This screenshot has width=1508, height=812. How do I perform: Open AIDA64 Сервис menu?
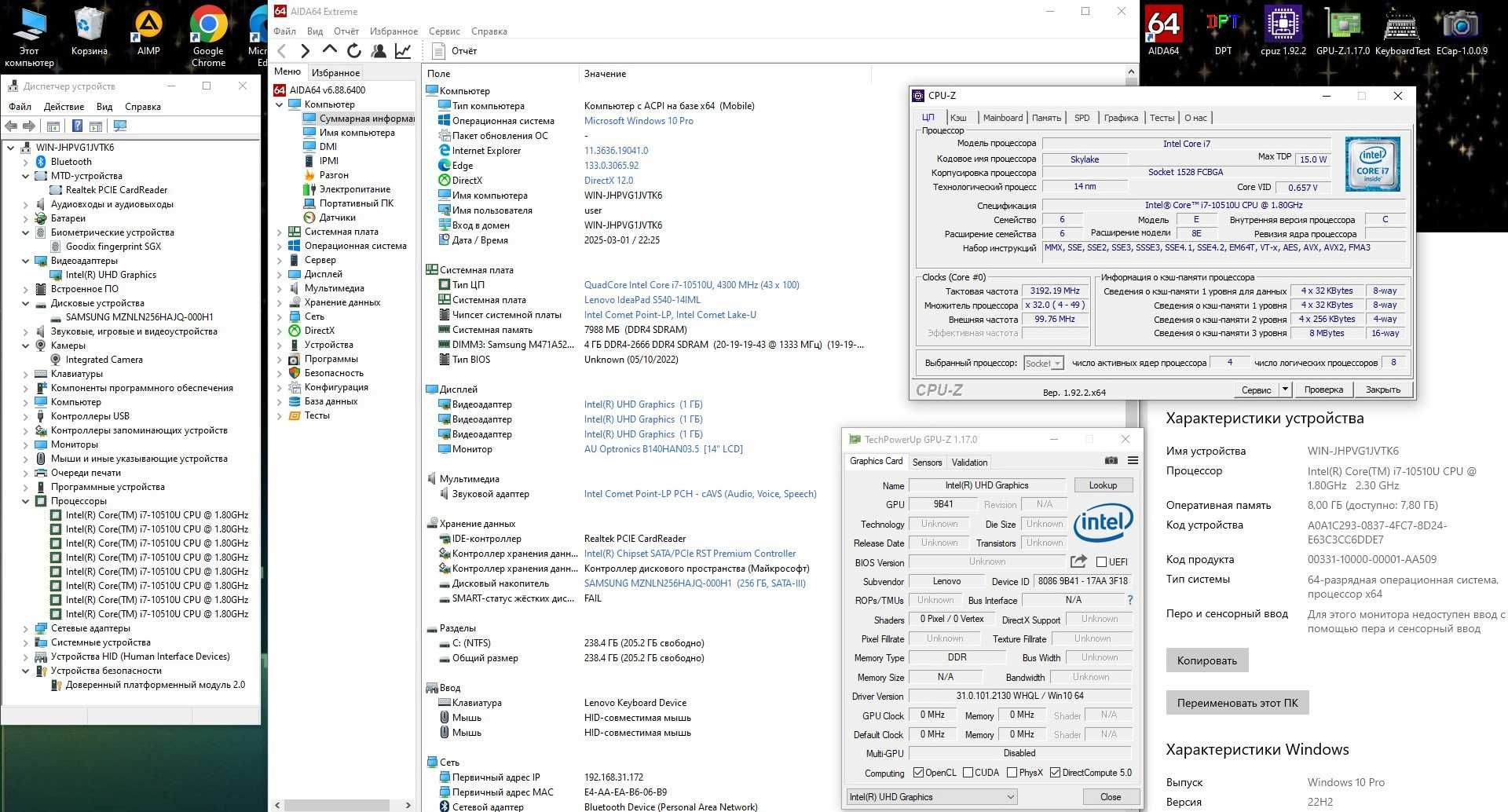[x=445, y=31]
